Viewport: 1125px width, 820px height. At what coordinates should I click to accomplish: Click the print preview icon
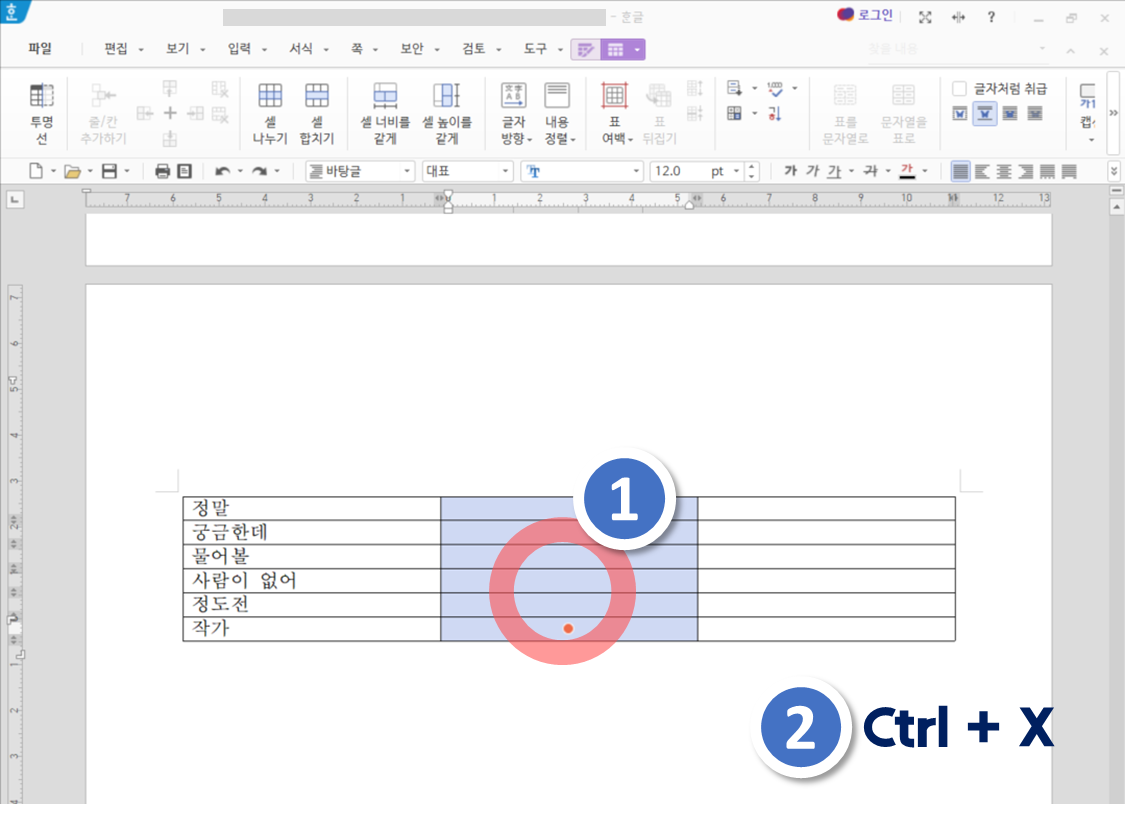tap(184, 171)
